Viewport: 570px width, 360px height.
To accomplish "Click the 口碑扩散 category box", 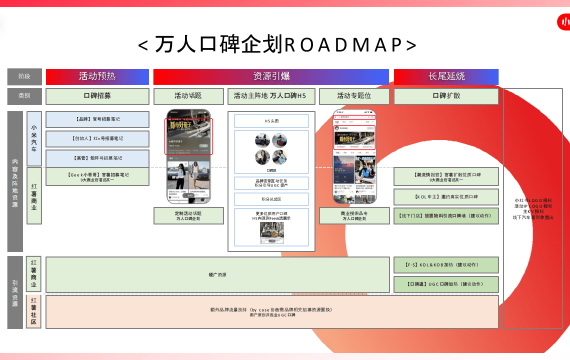I will [446, 96].
